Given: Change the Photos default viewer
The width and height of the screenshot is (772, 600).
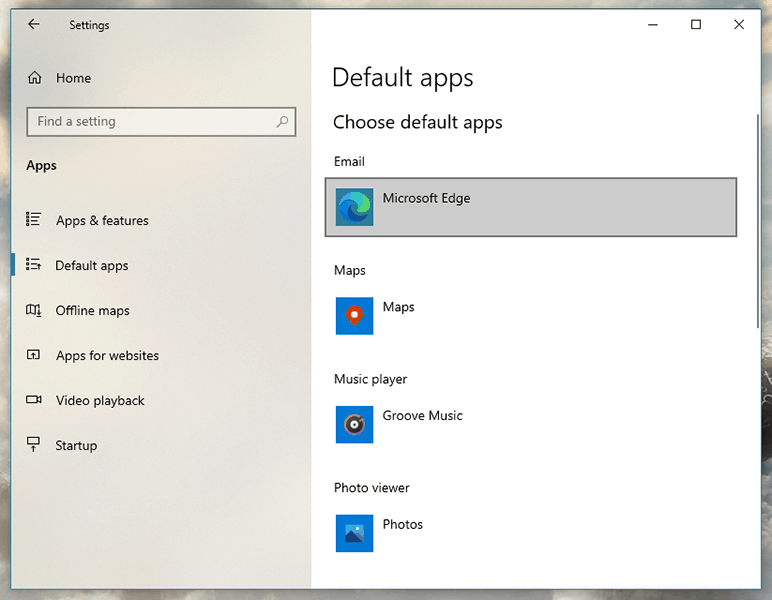Looking at the screenshot, I should coord(531,534).
